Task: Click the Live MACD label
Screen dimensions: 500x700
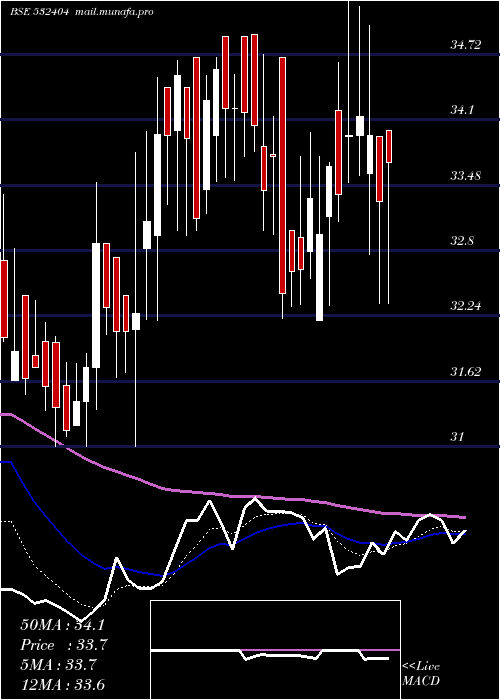Action: coord(421,674)
